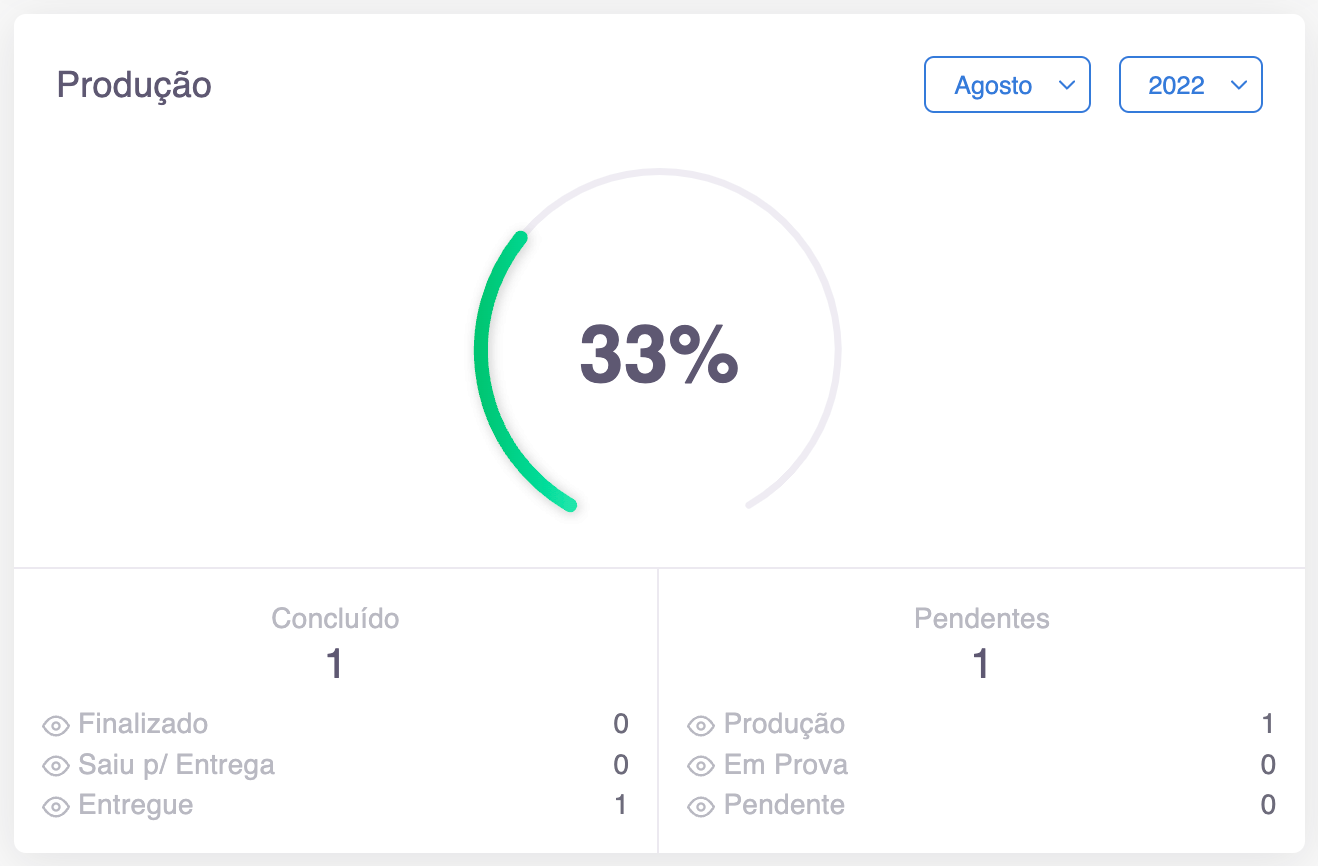Image resolution: width=1318 pixels, height=866 pixels.
Task: Select the Saiu p/ Entrega label
Action: (176, 765)
